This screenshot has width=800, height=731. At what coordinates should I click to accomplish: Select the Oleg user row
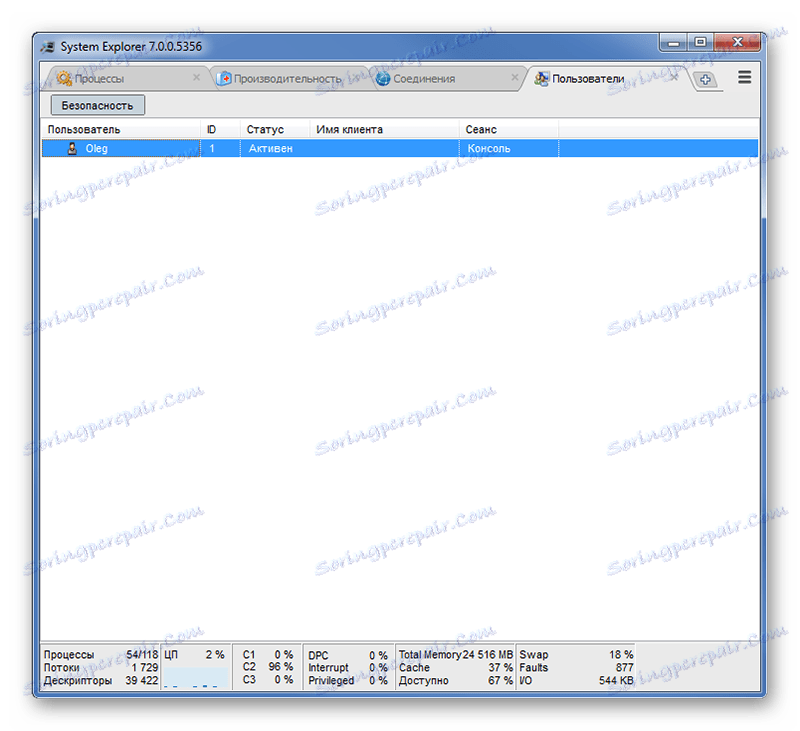pyautogui.click(x=399, y=148)
